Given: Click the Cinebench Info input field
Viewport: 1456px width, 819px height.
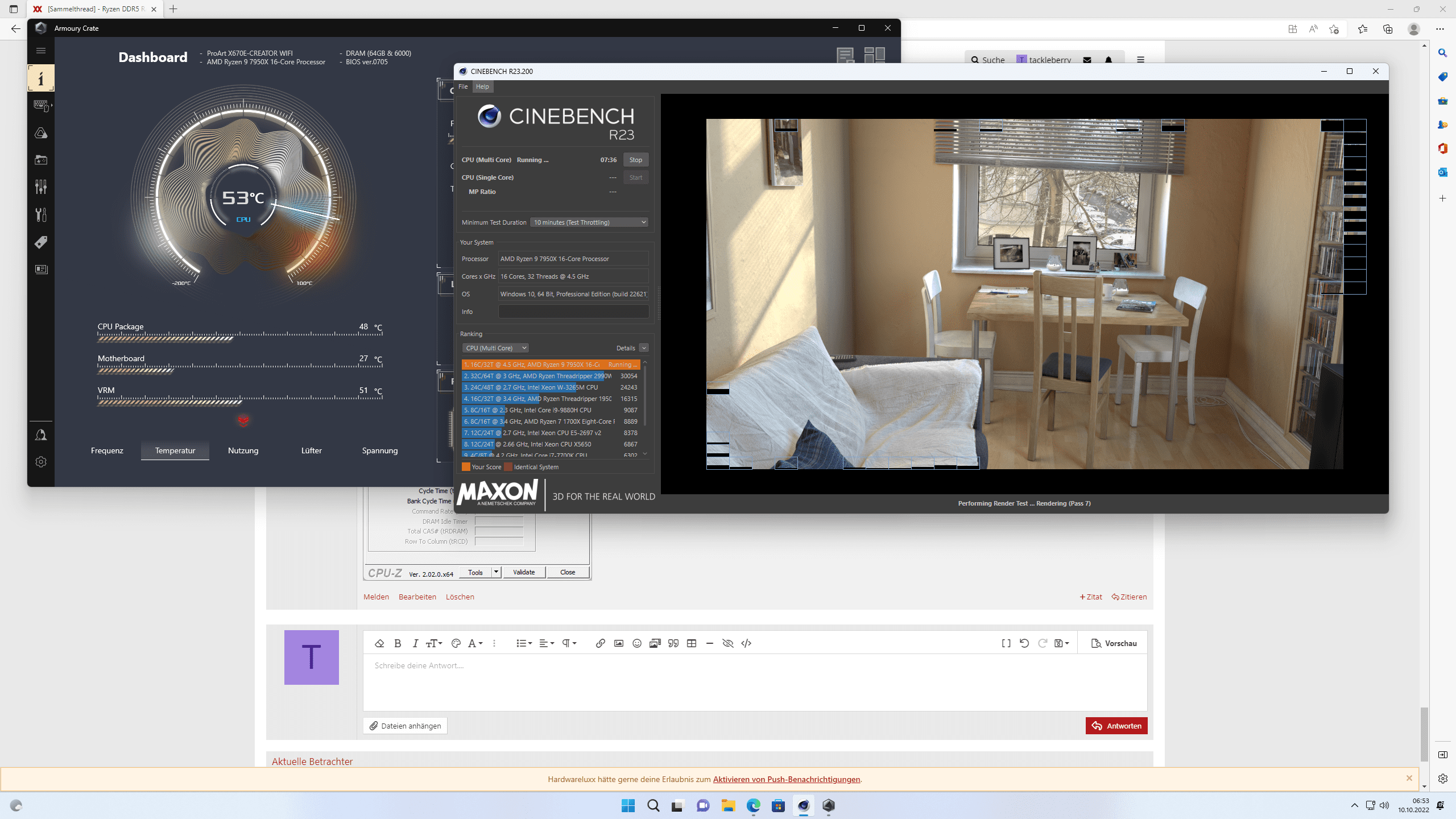Looking at the screenshot, I should click(573, 312).
